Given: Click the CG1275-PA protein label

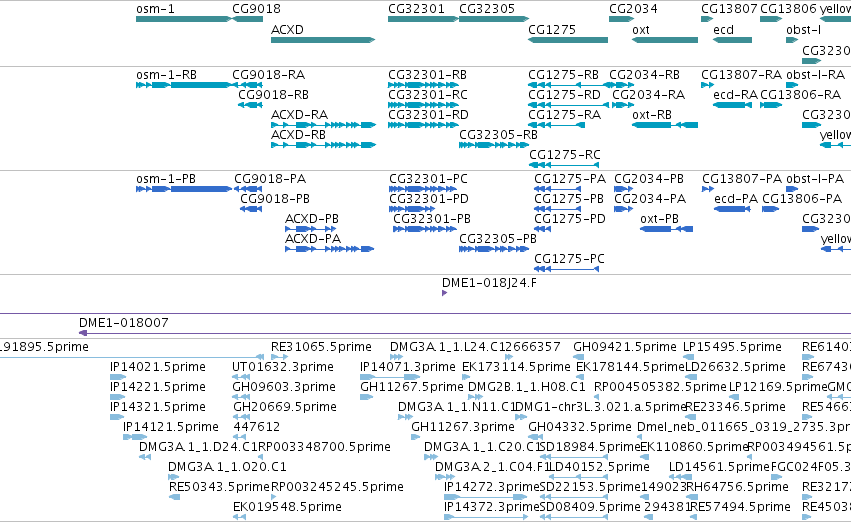Looking at the screenshot, I should (x=570, y=179).
